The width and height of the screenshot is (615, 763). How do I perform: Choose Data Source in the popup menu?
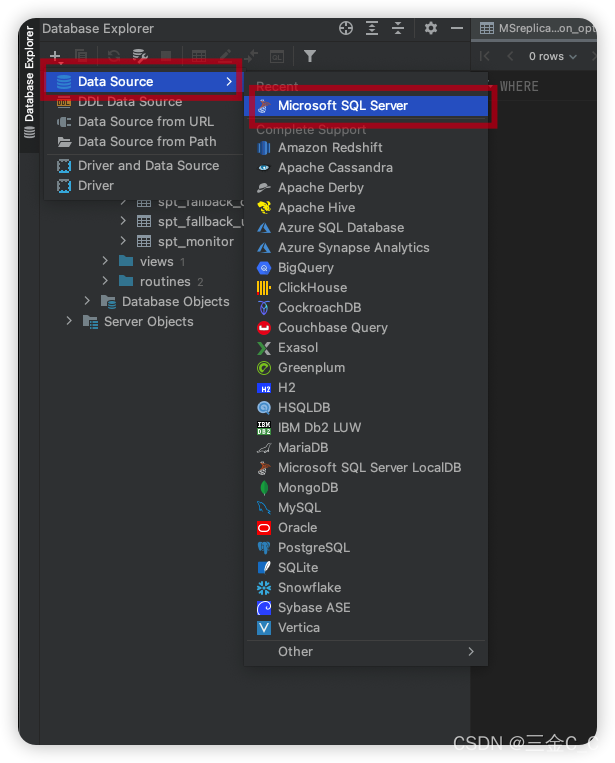(x=144, y=82)
